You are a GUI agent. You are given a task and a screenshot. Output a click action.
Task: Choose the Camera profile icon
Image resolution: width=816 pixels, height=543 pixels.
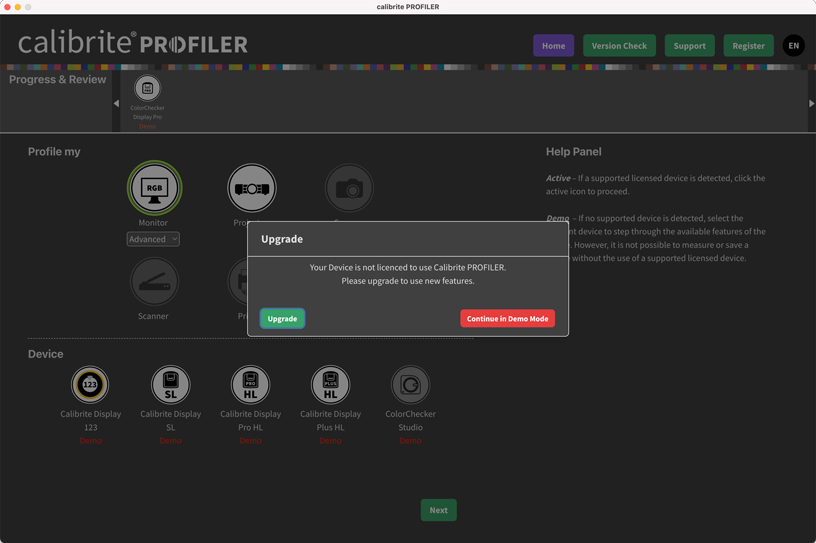(348, 187)
